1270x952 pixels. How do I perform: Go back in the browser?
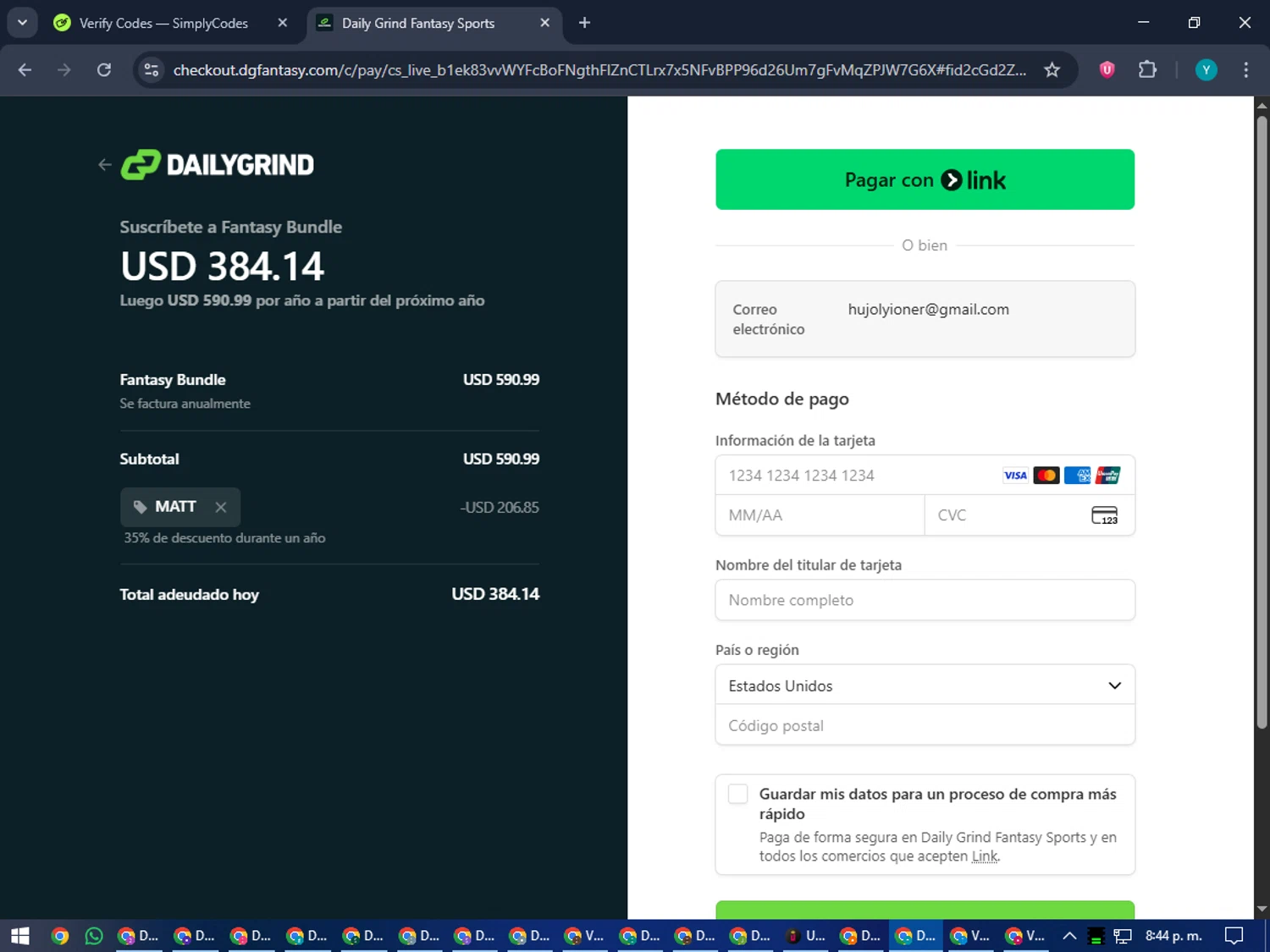coord(25,70)
